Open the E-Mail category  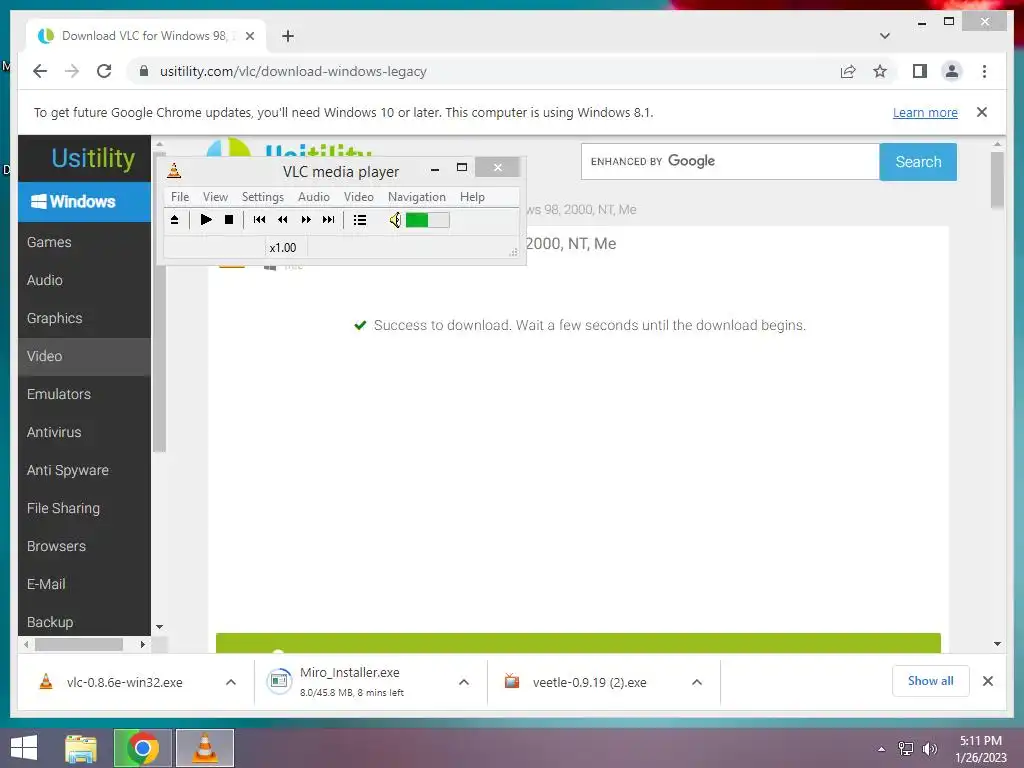point(84,584)
